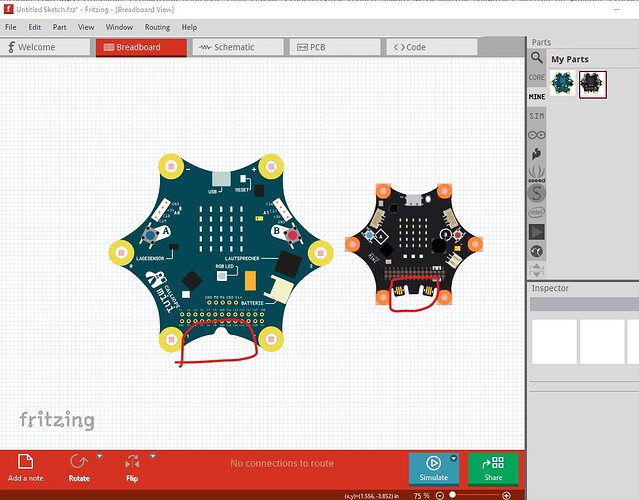The image size is (639, 500).
Task: Open the Routing menu
Action: tap(157, 27)
